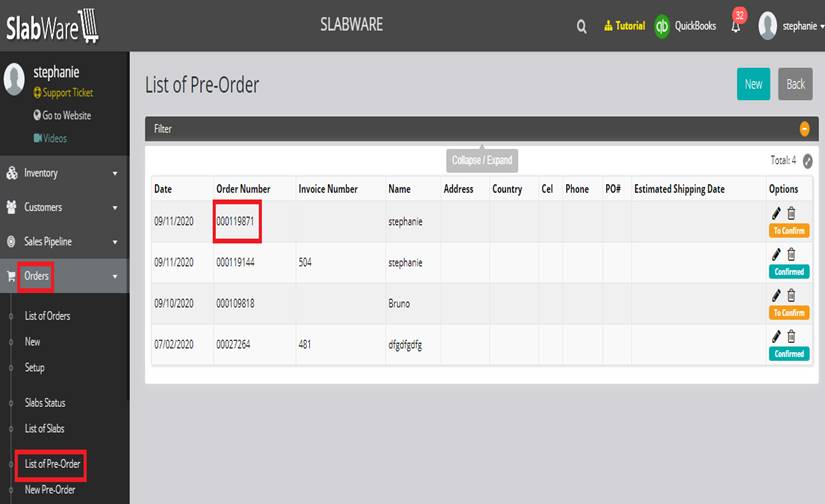The height and width of the screenshot is (504, 825).
Task: Click the Sales Pipeline dropdown arrow
Action: [115, 242]
